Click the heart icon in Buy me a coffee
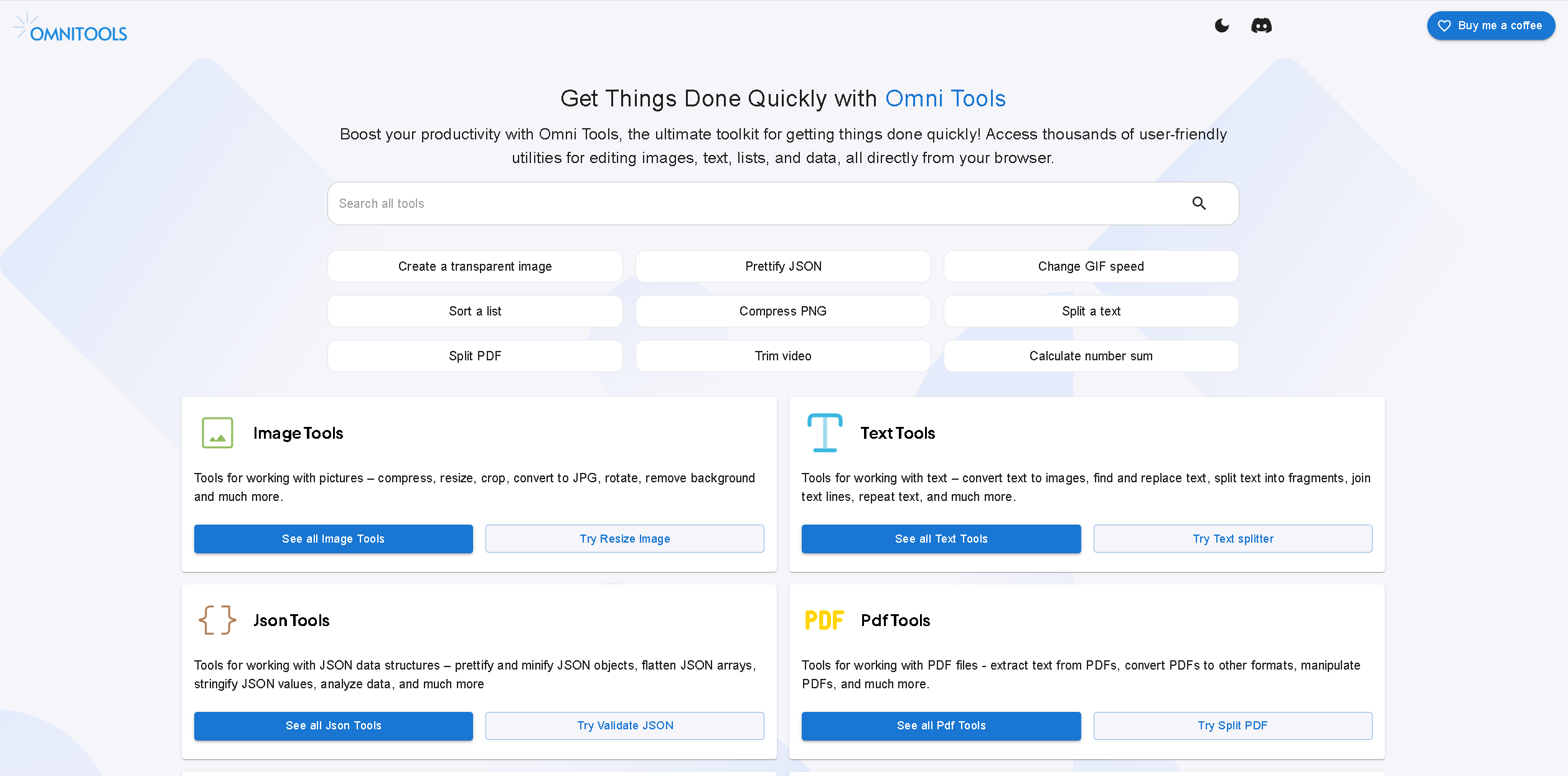The width and height of the screenshot is (1568, 776). 1444,26
